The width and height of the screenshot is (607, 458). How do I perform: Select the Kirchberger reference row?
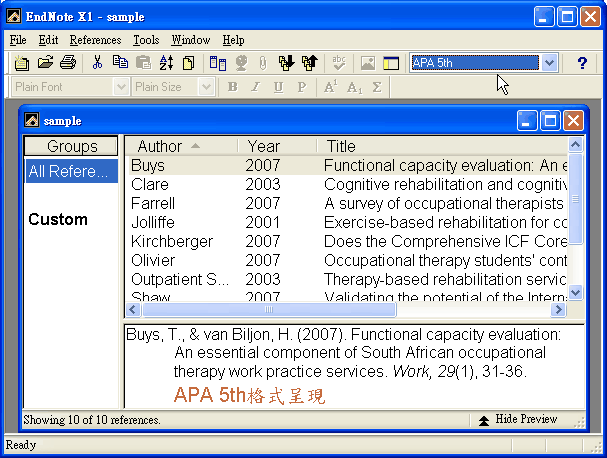tap(348, 242)
